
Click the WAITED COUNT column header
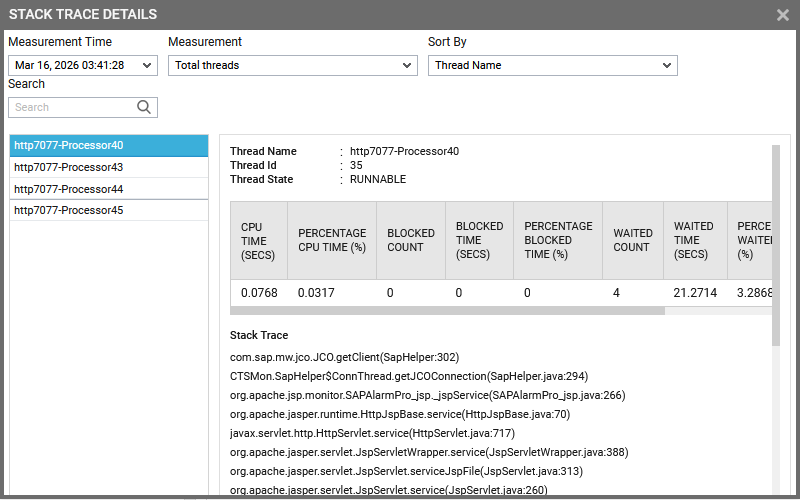(x=632, y=240)
